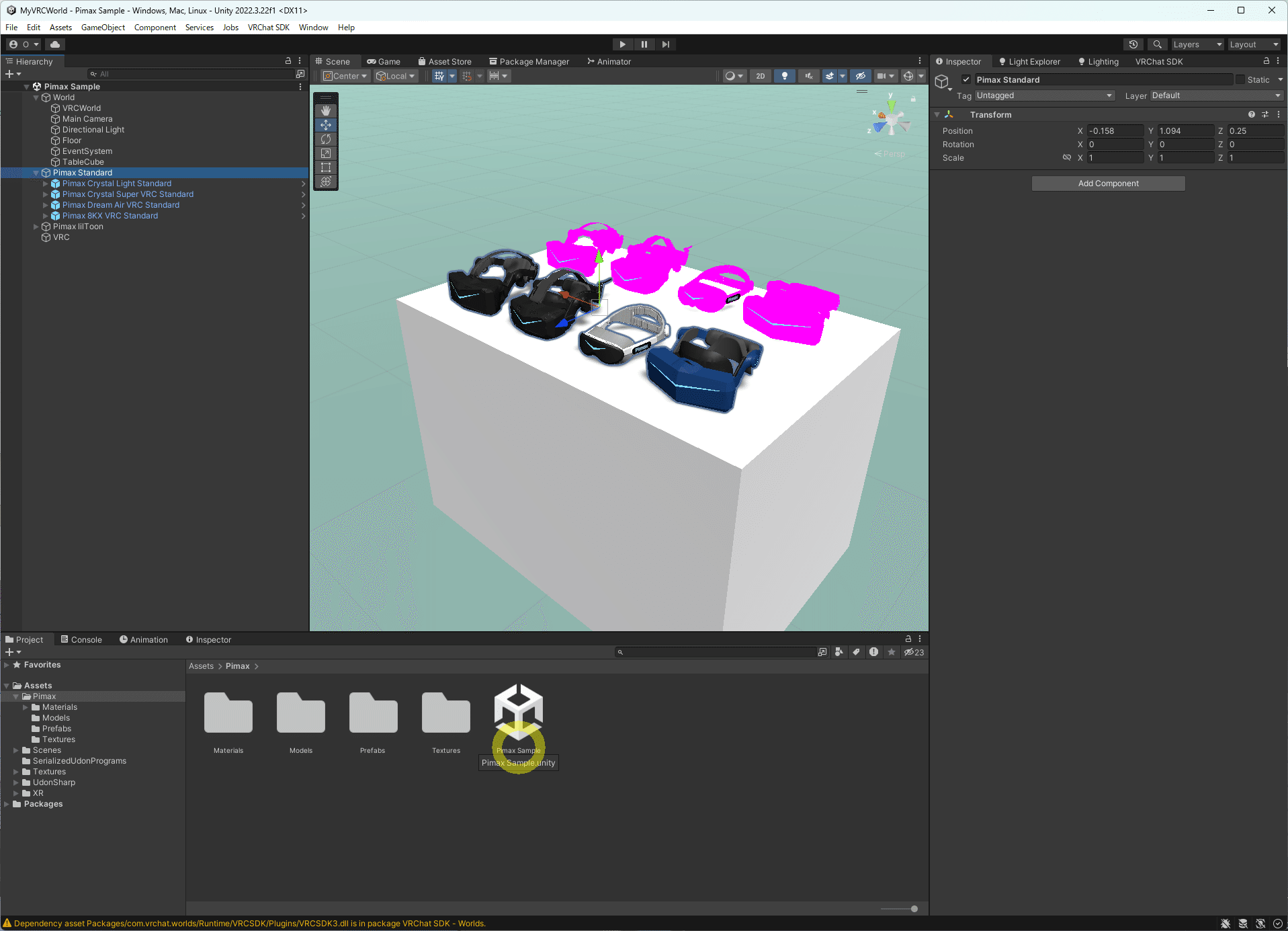Click the game object type icon in Inspector

click(x=942, y=82)
